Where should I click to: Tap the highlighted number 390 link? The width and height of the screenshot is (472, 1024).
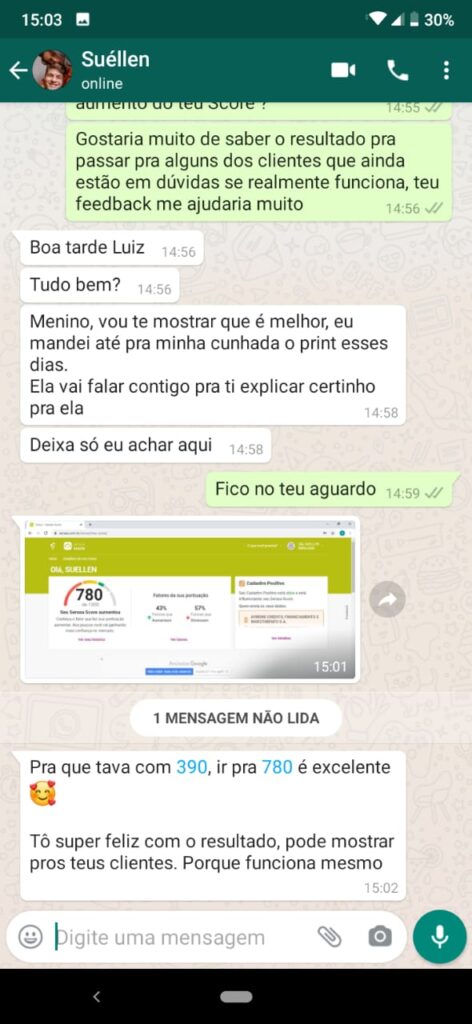192,767
